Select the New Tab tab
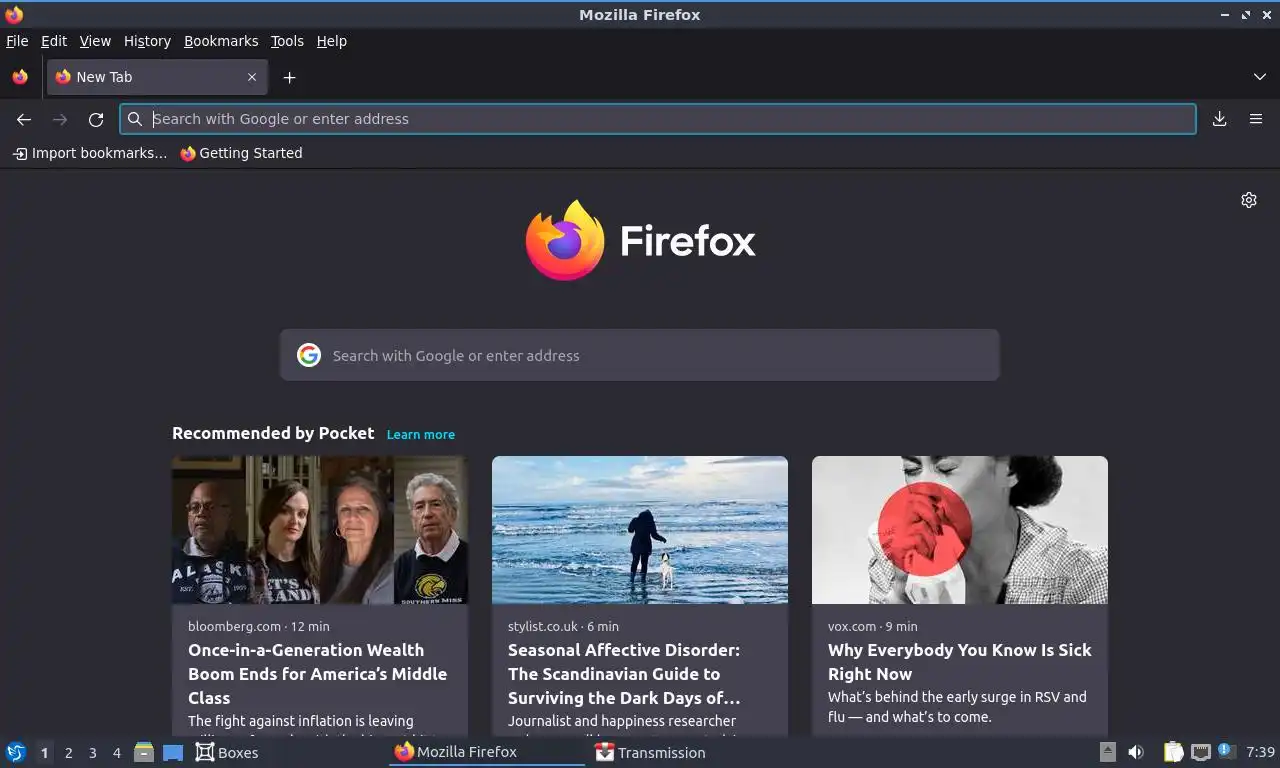The width and height of the screenshot is (1280, 768). (x=157, y=77)
